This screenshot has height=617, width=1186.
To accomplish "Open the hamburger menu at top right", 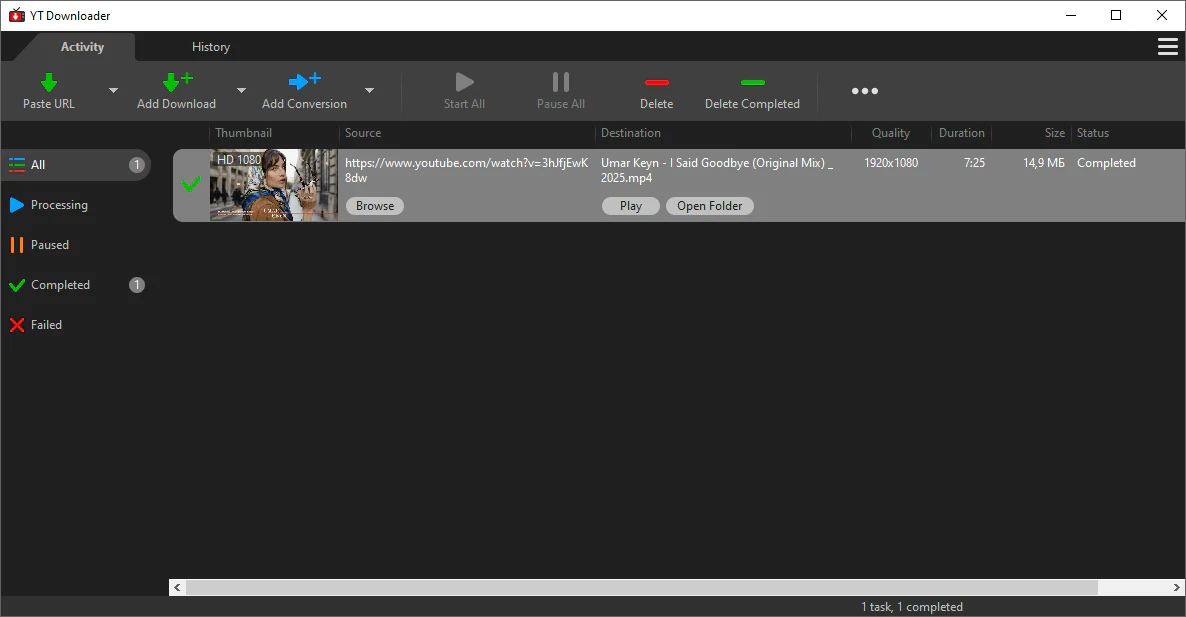I will [1167, 47].
